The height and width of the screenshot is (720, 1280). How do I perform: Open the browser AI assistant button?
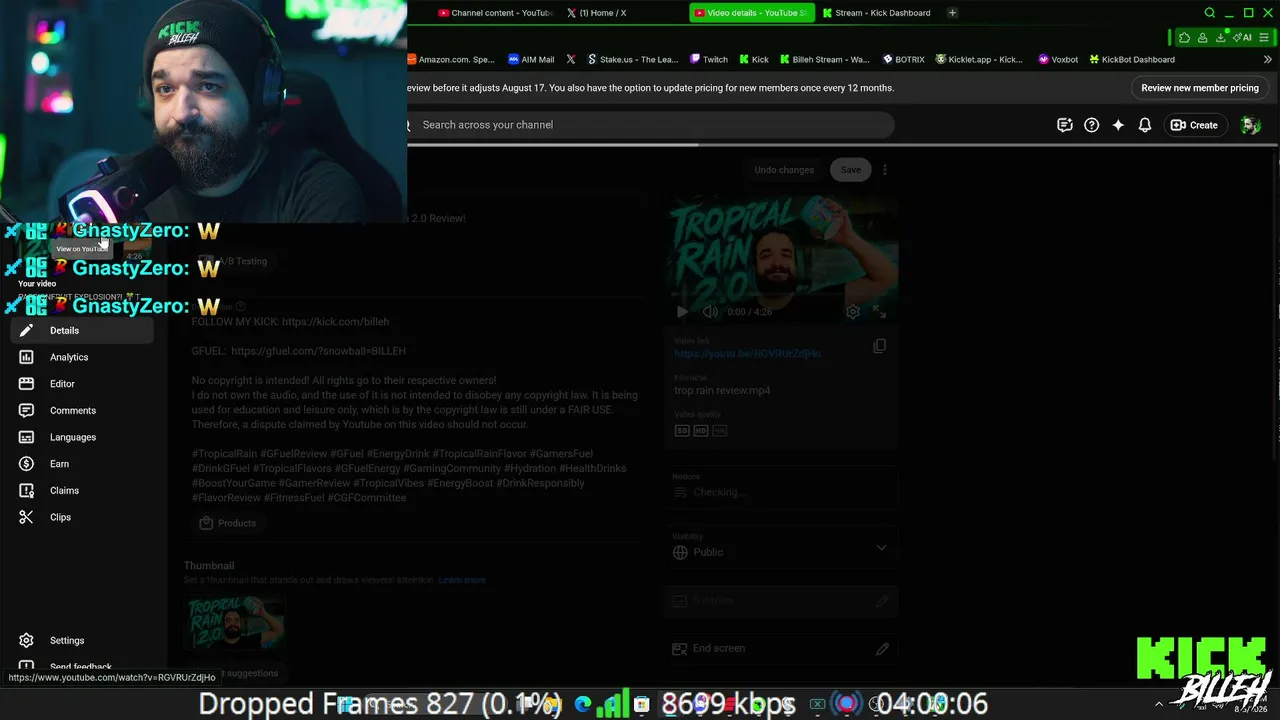(x=1243, y=38)
